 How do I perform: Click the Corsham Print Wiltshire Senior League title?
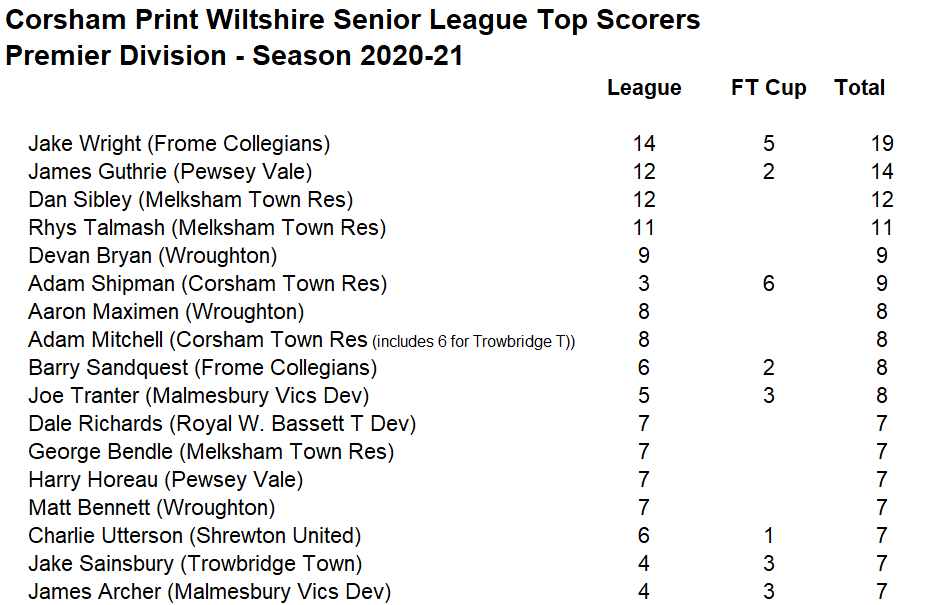coord(353,20)
